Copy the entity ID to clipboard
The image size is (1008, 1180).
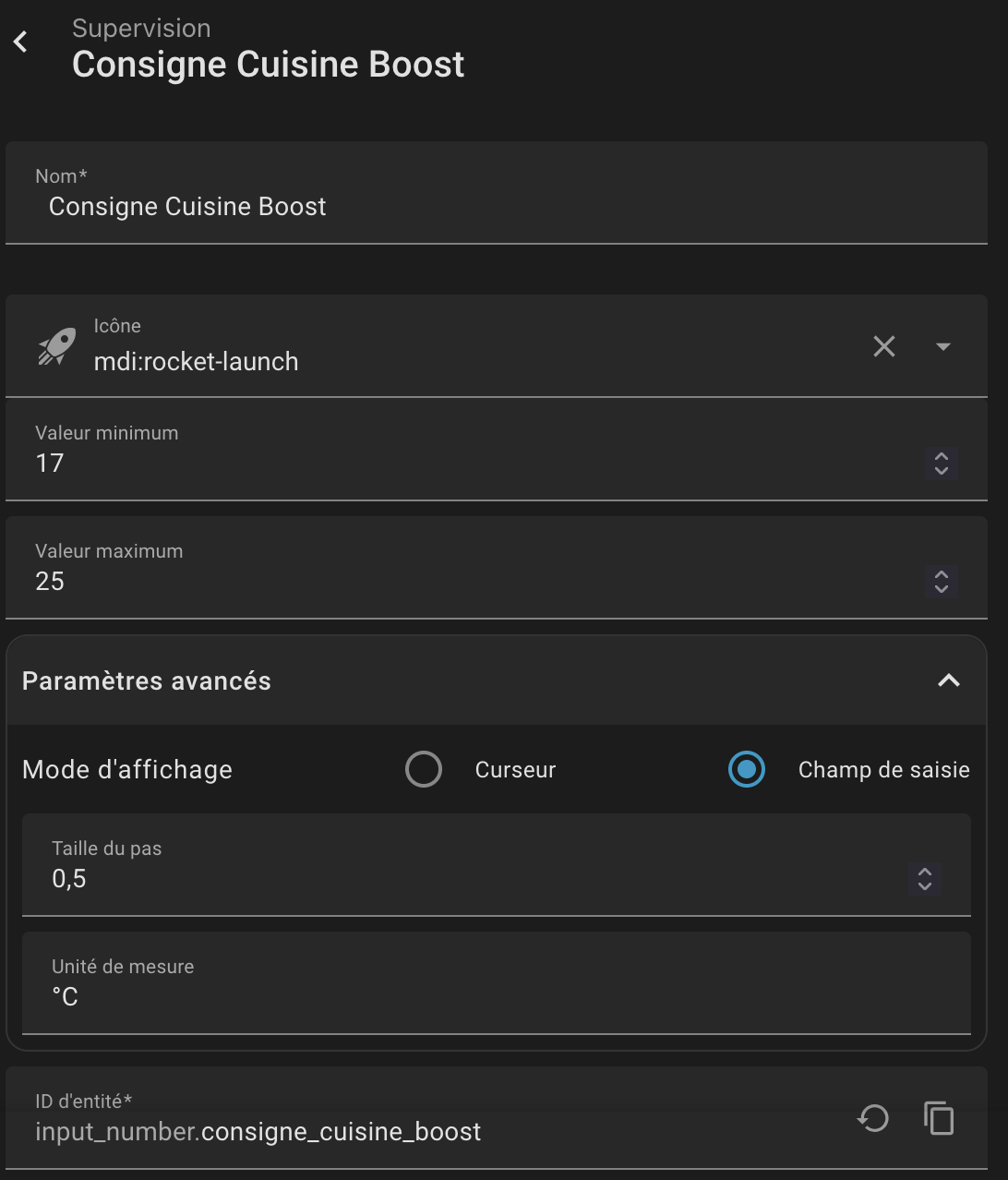[939, 1118]
